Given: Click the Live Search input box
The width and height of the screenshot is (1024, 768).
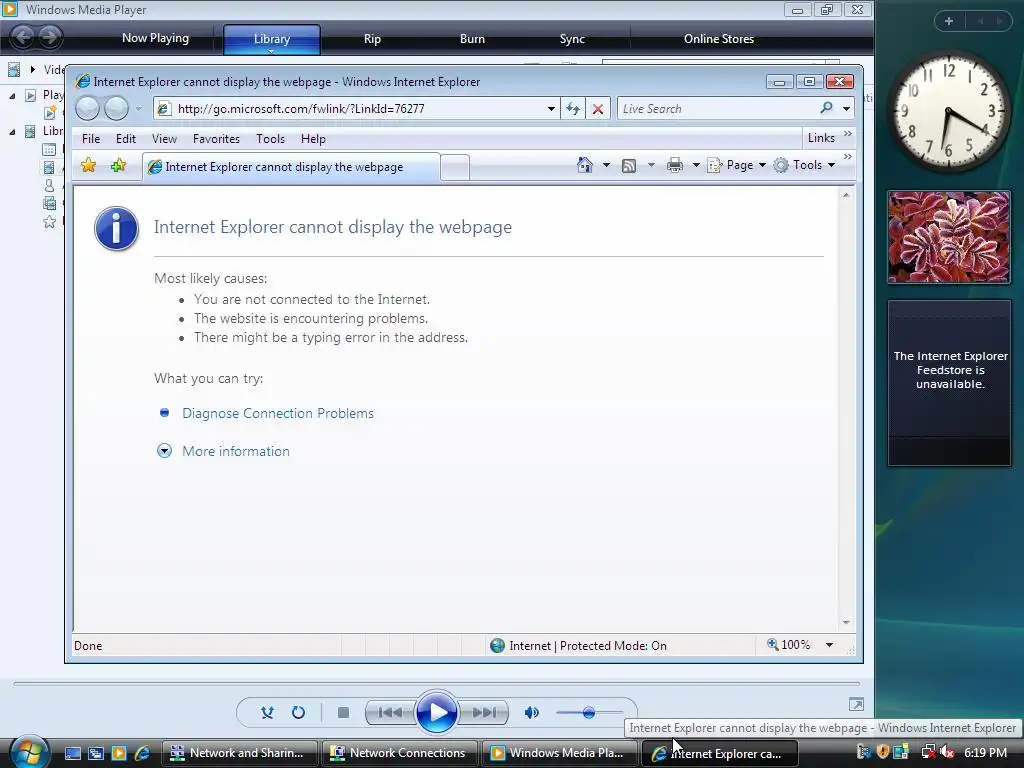Looking at the screenshot, I should point(716,108).
